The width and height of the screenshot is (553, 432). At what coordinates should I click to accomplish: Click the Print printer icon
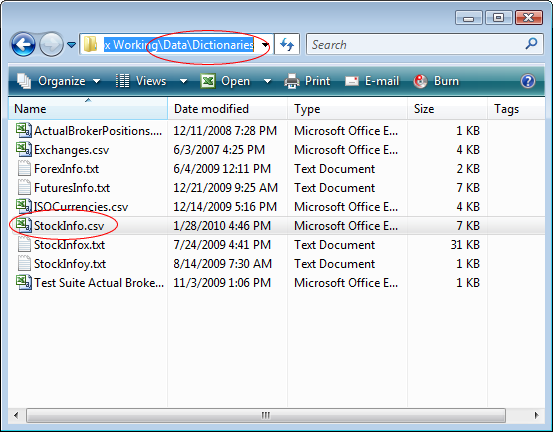coord(292,81)
